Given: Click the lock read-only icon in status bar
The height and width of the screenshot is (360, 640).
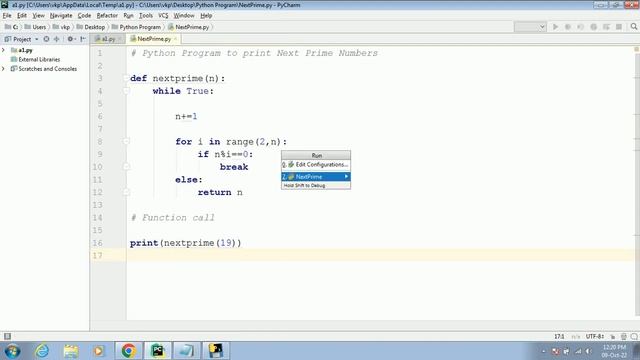Looking at the screenshot, I should 613,336.
